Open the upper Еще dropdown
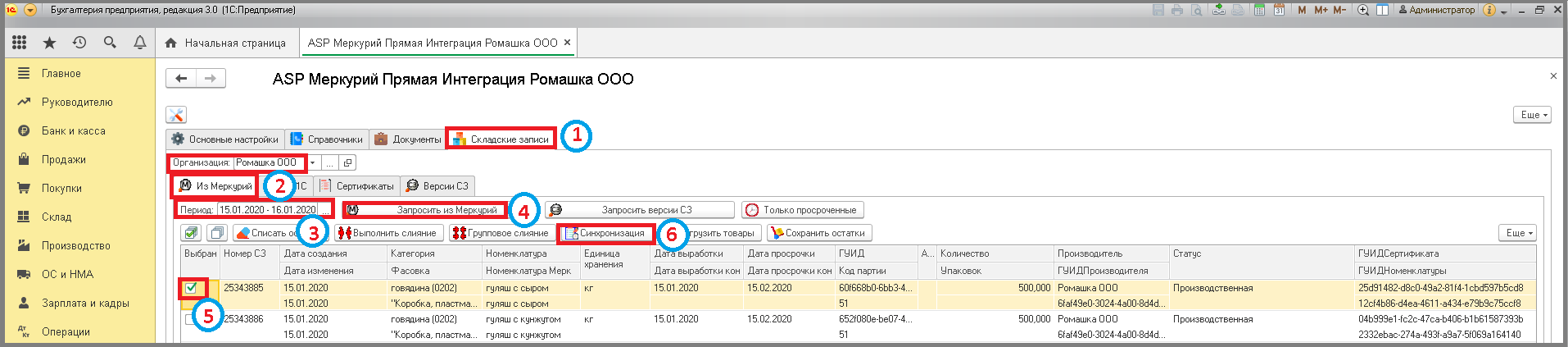Image resolution: width=1568 pixels, height=347 pixels. tap(1531, 115)
